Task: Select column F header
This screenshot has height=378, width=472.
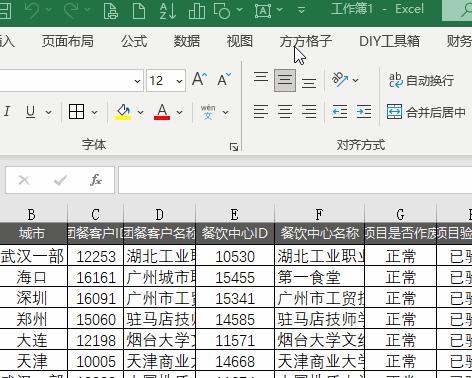Action: coord(319,214)
